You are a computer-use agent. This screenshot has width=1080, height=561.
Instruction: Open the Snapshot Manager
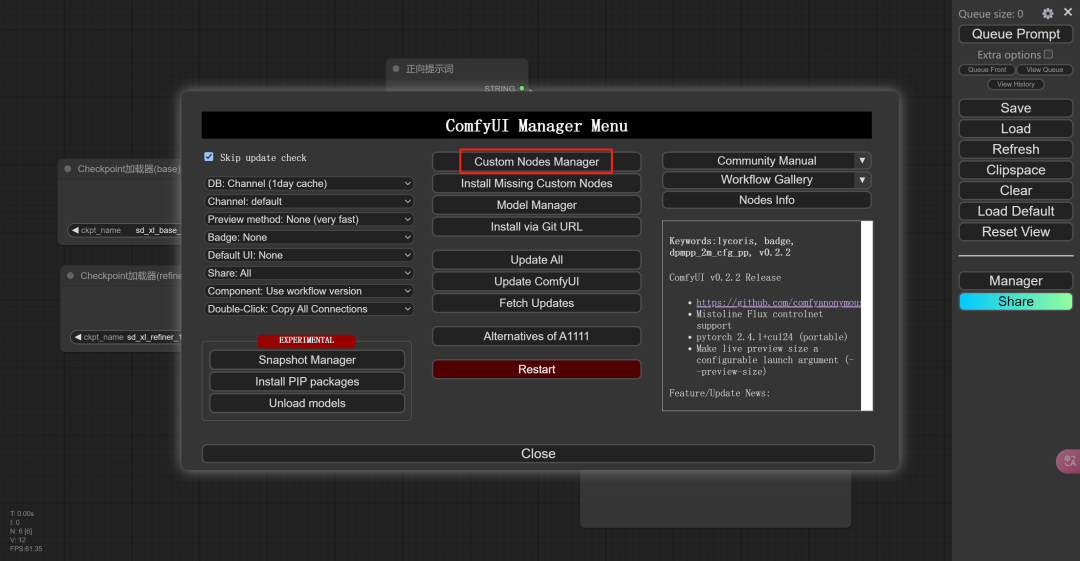[307, 360]
